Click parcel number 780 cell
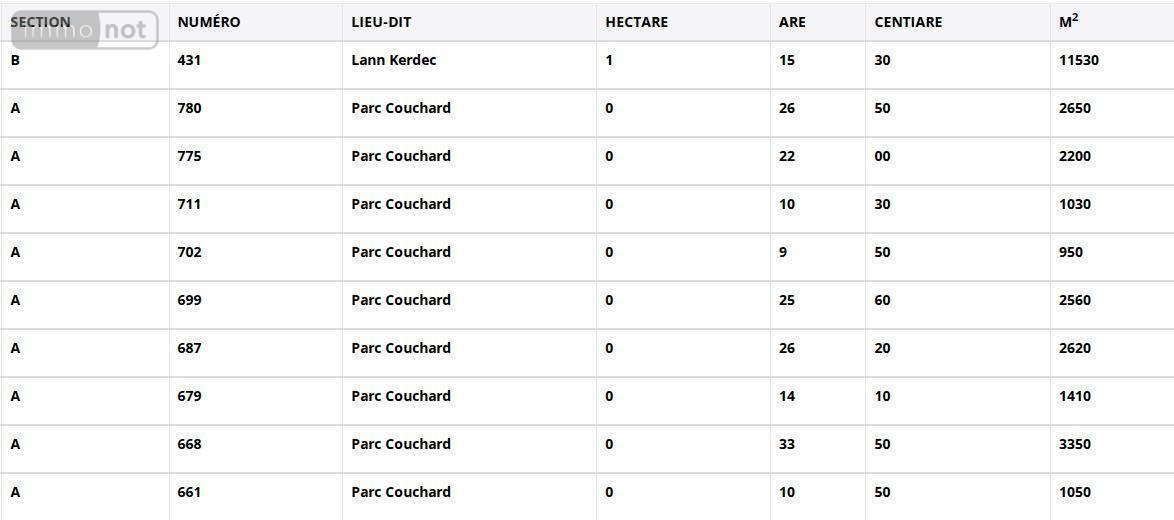 190,108
